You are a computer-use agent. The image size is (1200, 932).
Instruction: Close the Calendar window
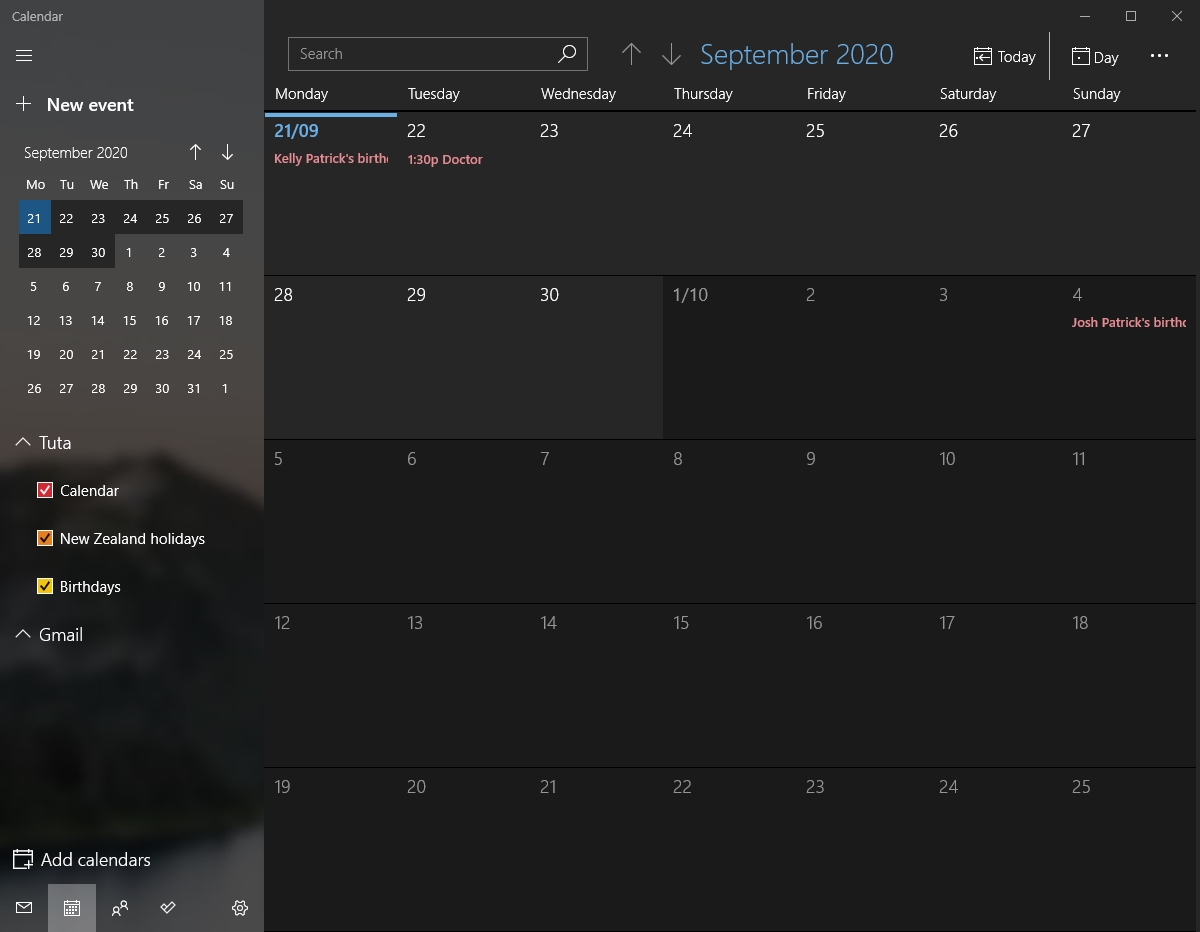1177,16
